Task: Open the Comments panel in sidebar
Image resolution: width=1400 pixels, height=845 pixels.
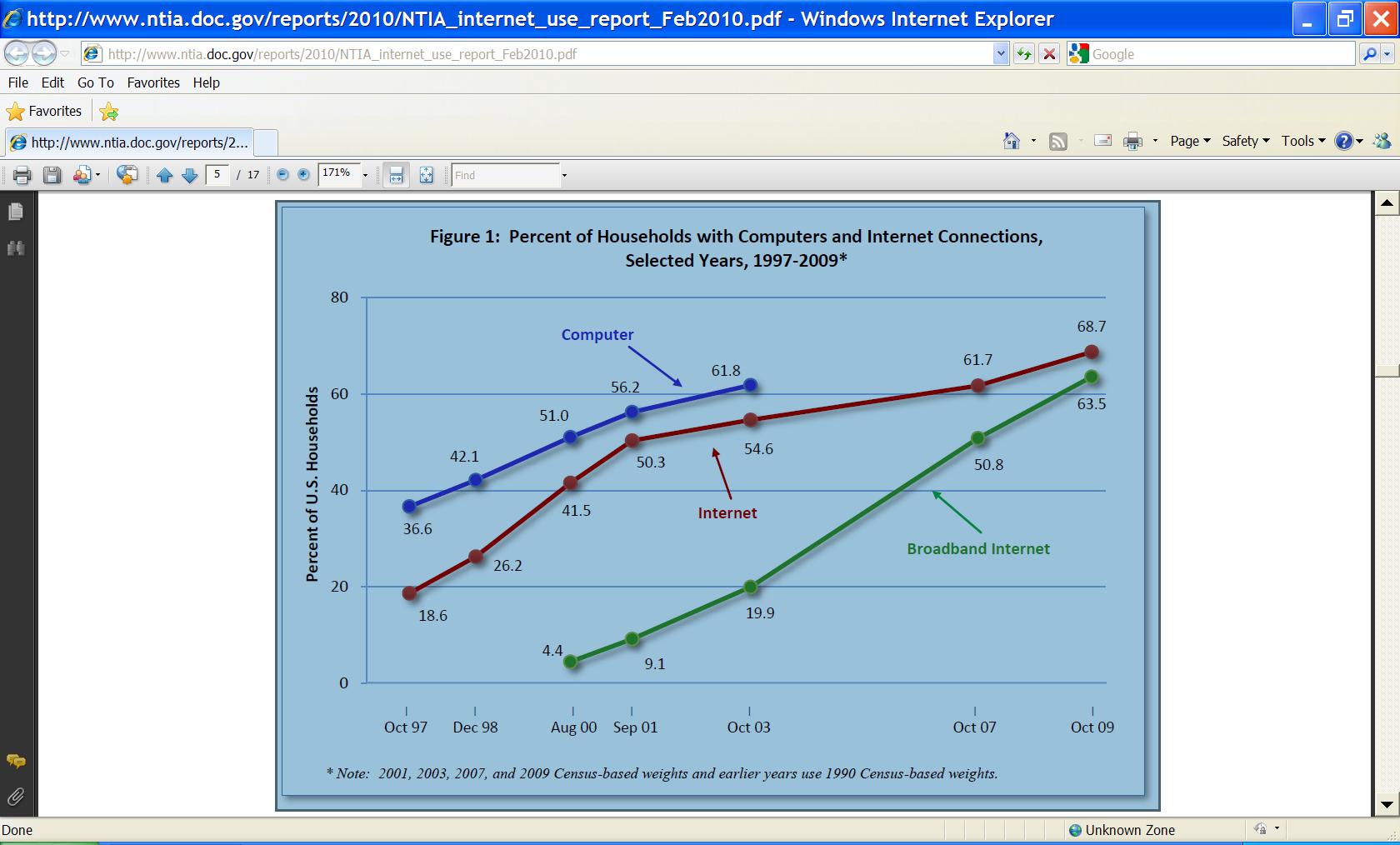Action: 16,761
